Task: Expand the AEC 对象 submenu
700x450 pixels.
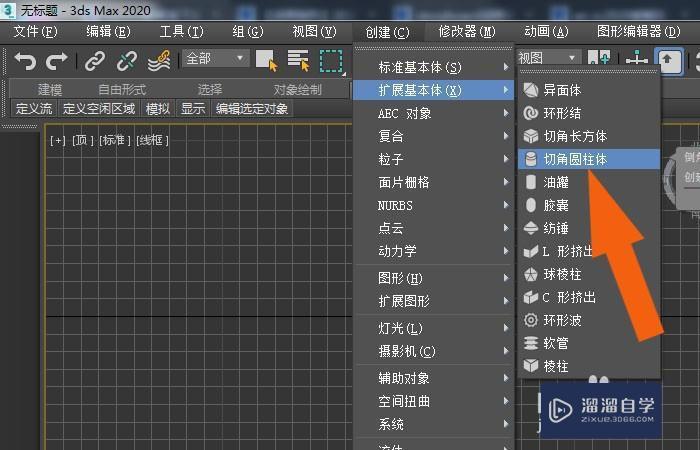Action: (433, 113)
